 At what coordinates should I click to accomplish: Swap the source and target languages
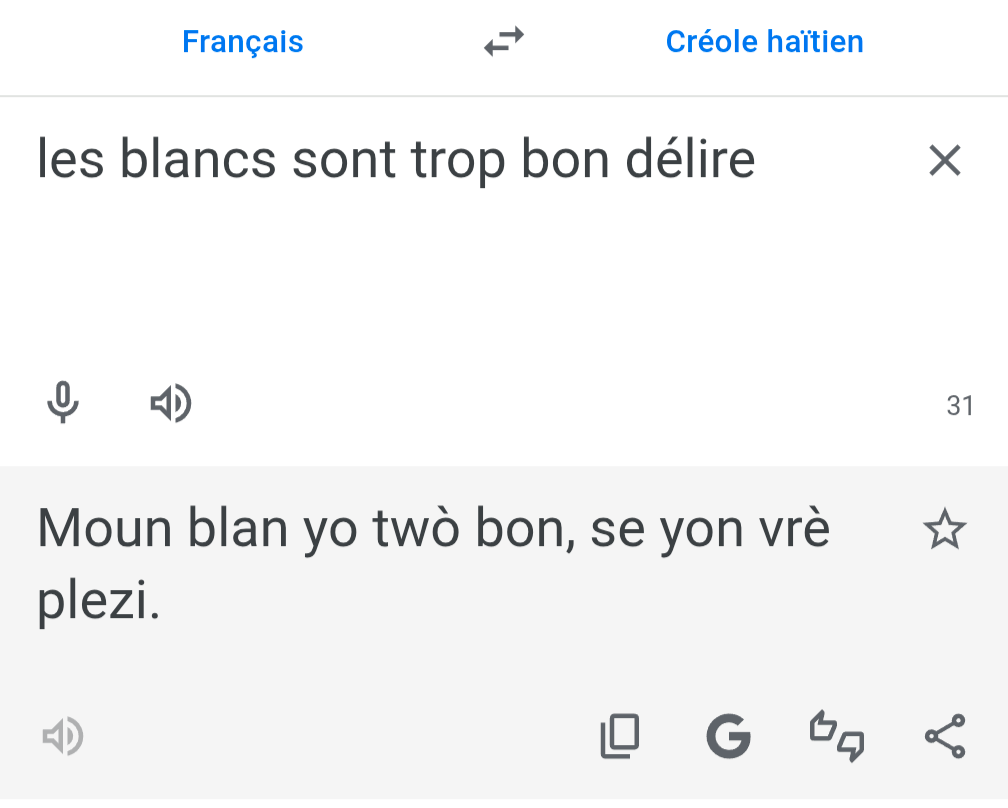(x=504, y=42)
